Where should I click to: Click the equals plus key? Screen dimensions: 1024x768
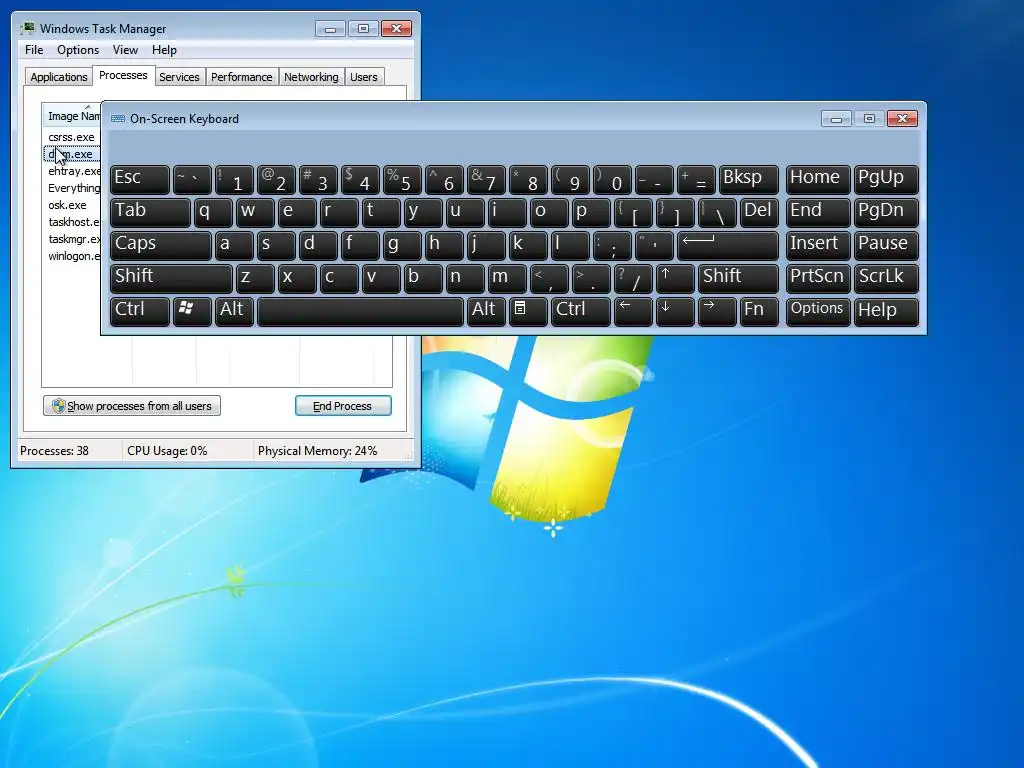click(x=696, y=179)
